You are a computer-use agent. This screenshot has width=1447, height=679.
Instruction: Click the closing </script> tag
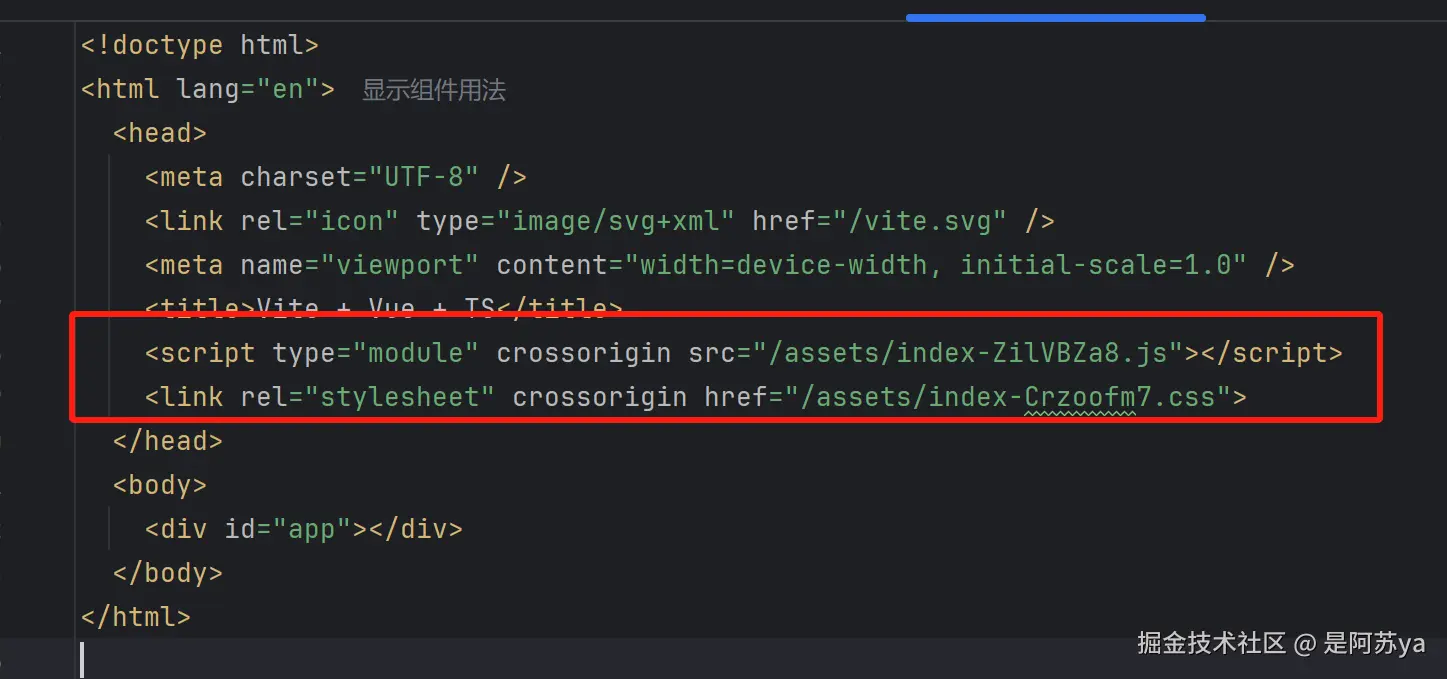pyautogui.click(x=1272, y=353)
